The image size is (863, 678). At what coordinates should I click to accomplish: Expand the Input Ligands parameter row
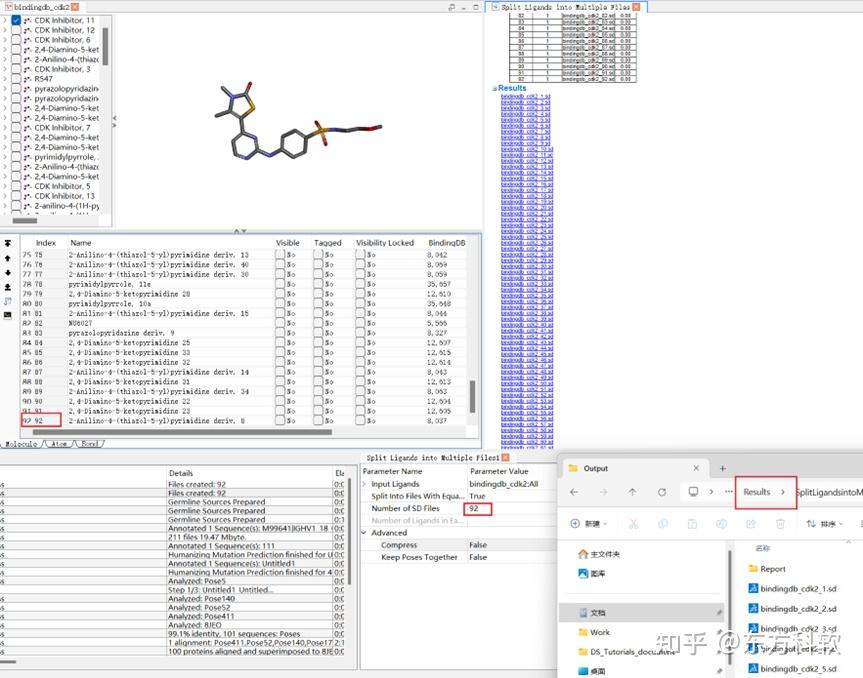(x=364, y=484)
